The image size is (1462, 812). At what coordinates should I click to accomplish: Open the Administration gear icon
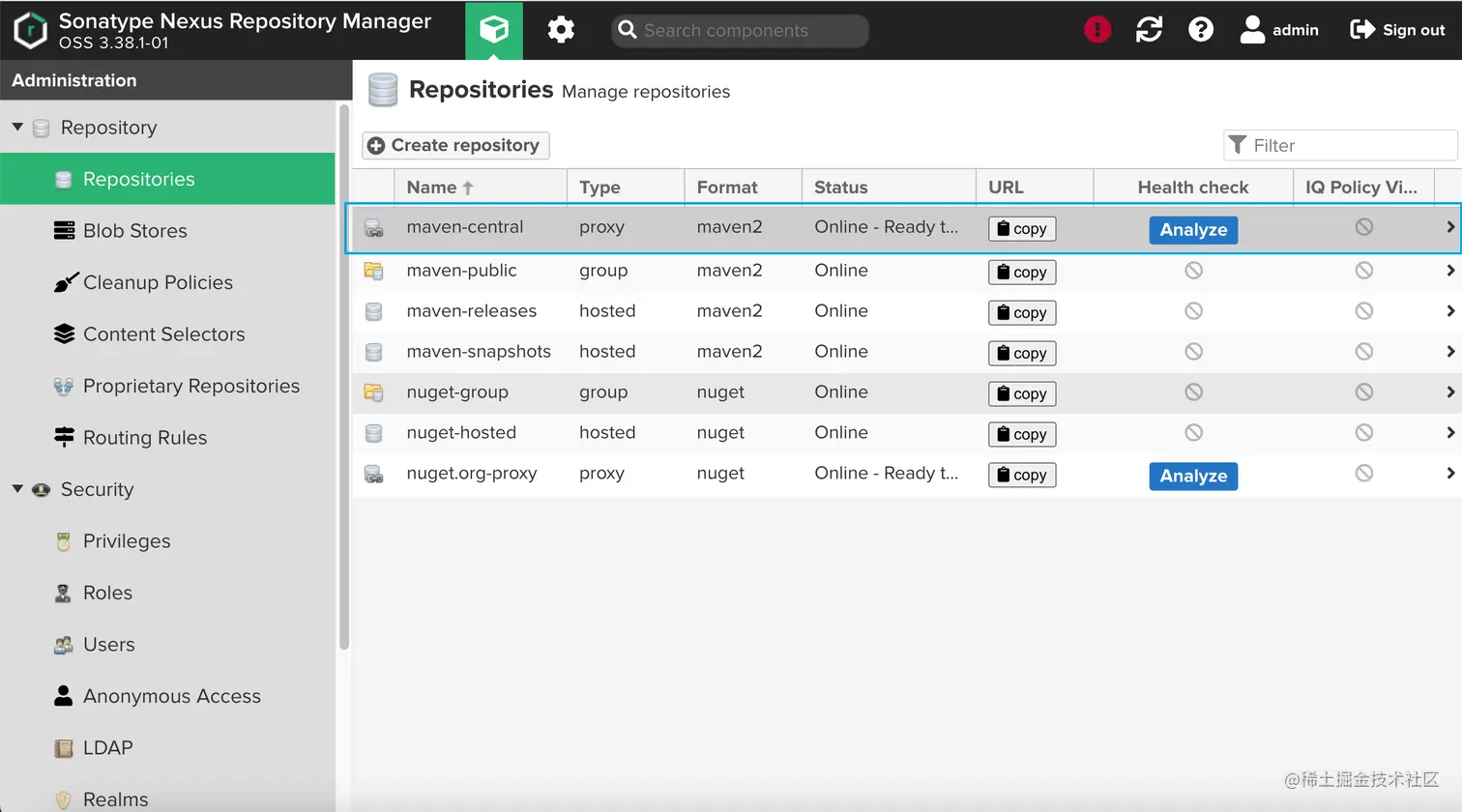click(x=561, y=30)
